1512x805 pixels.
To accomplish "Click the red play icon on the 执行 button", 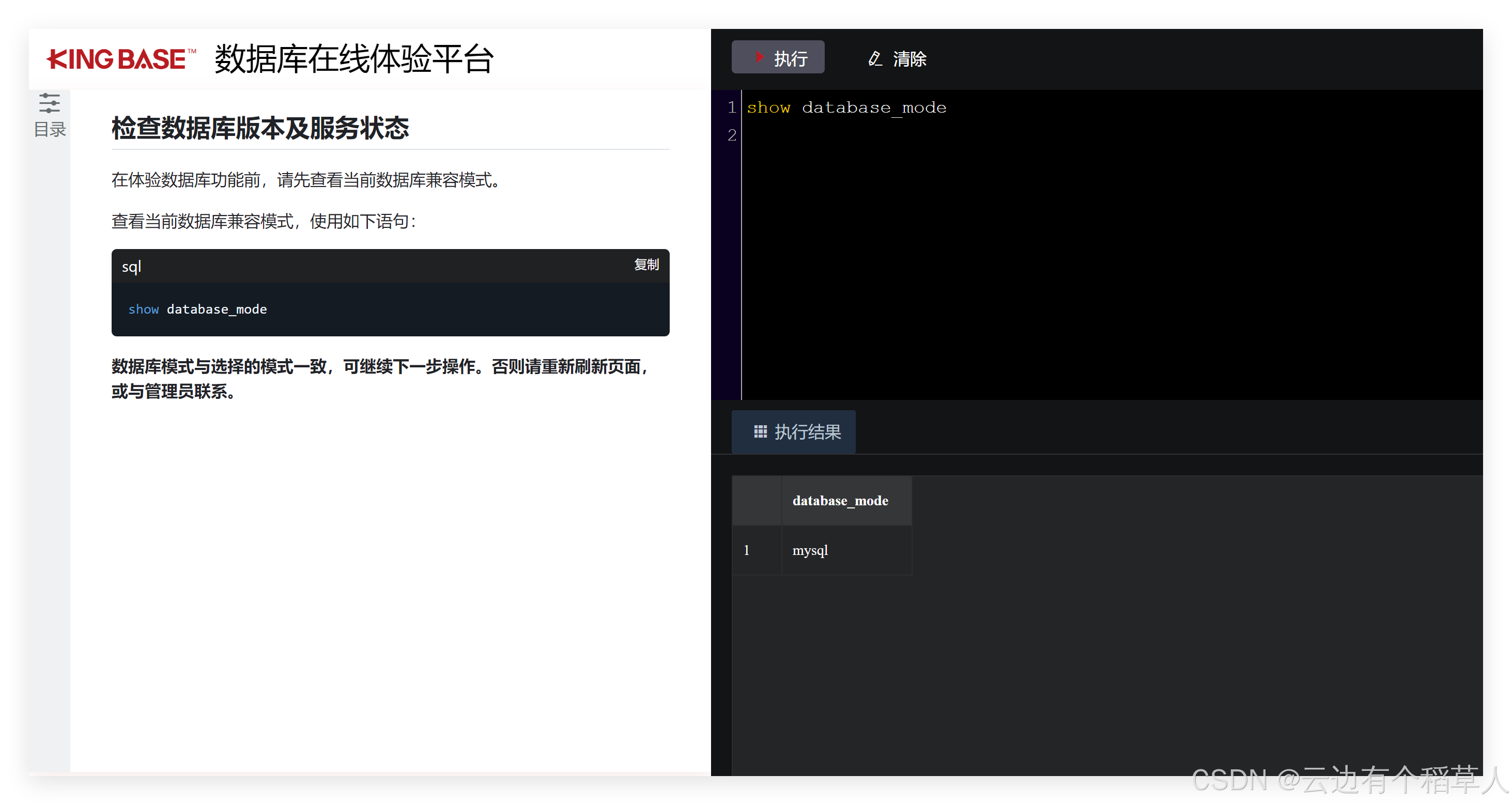I will click(x=760, y=57).
